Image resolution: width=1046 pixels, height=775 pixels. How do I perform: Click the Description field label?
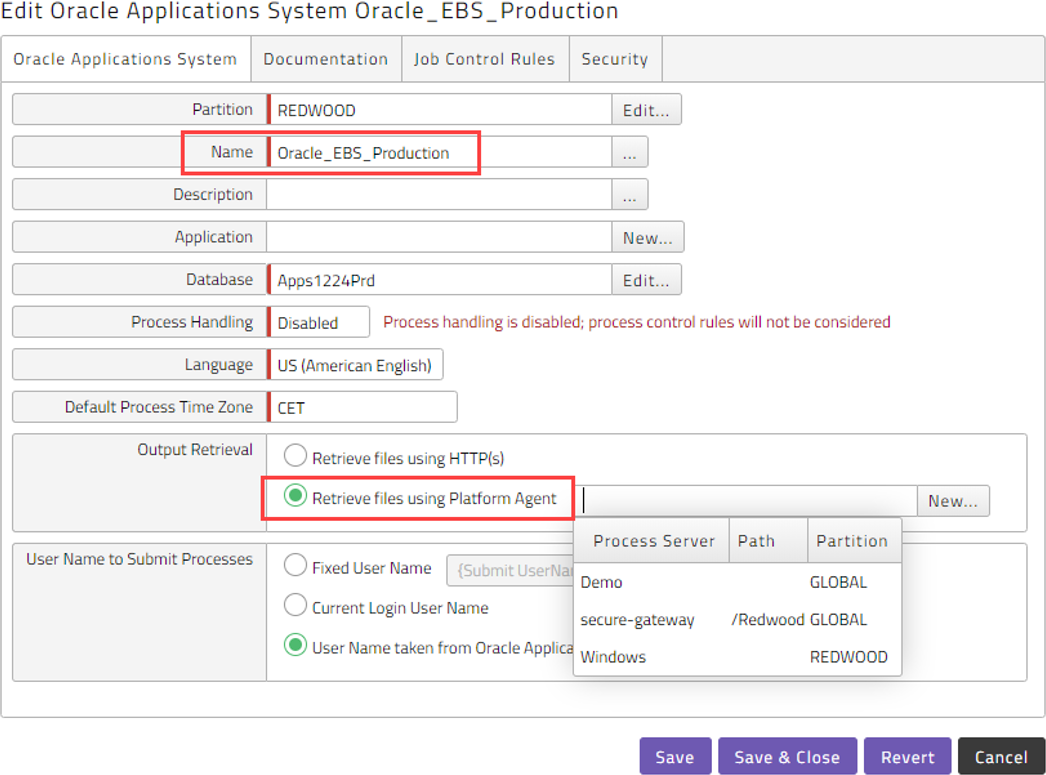(x=213, y=194)
